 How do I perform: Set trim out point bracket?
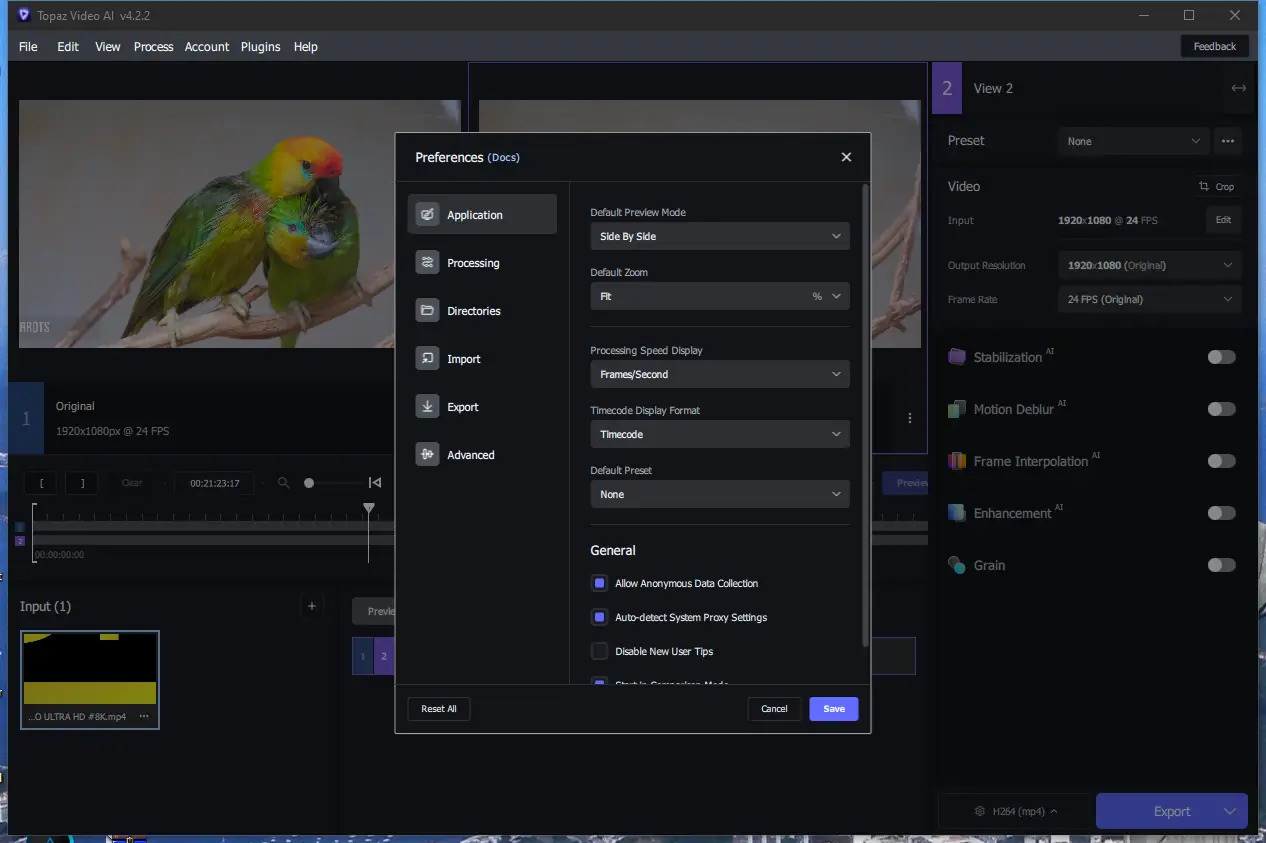(x=82, y=483)
